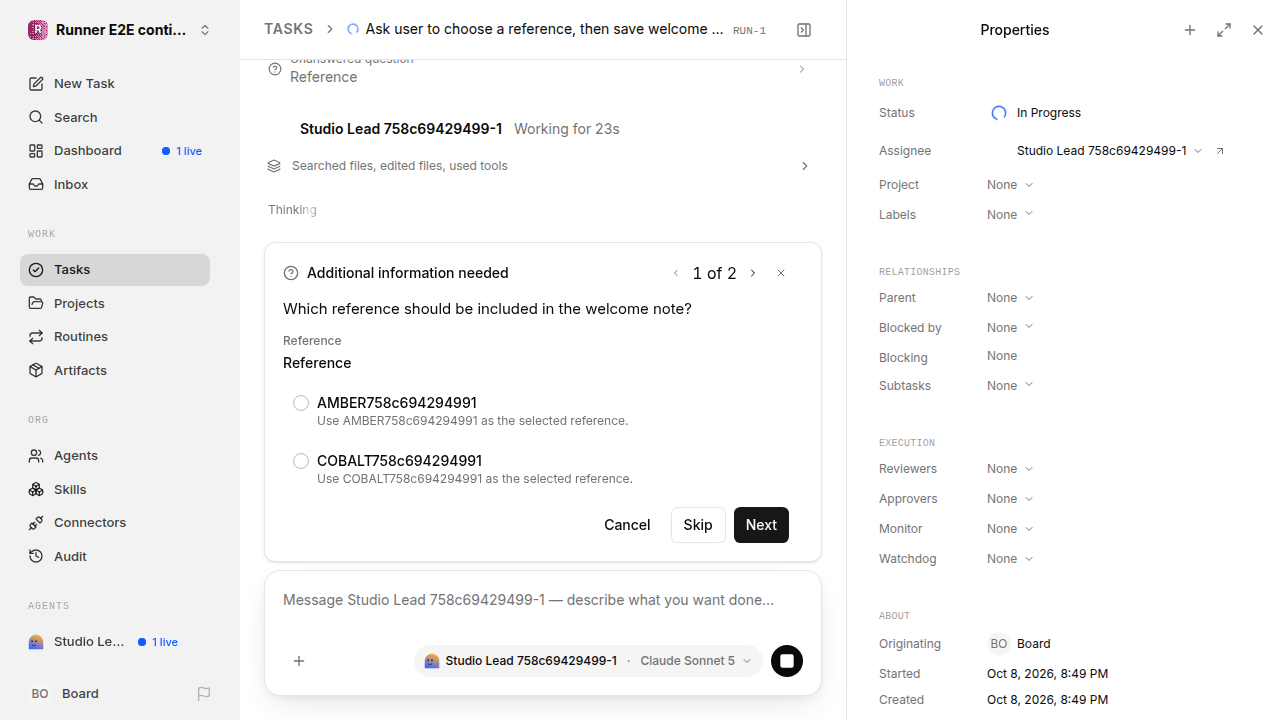1280x720 pixels.
Task: Open the Assignee dropdown
Action: point(1110,151)
